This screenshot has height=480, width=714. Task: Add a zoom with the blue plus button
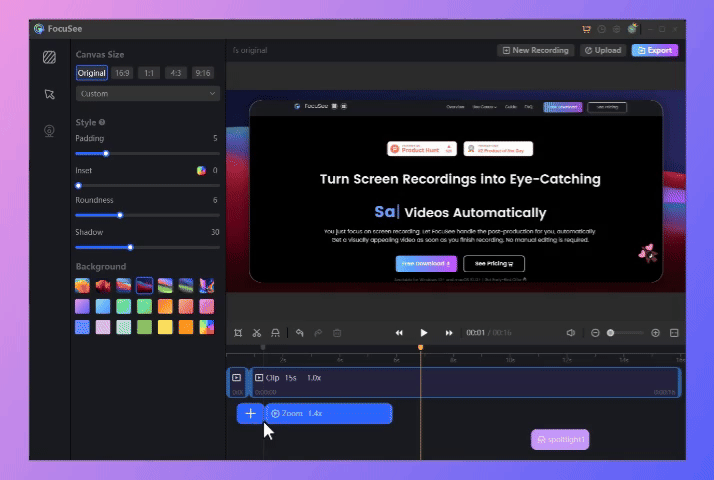tap(250, 414)
